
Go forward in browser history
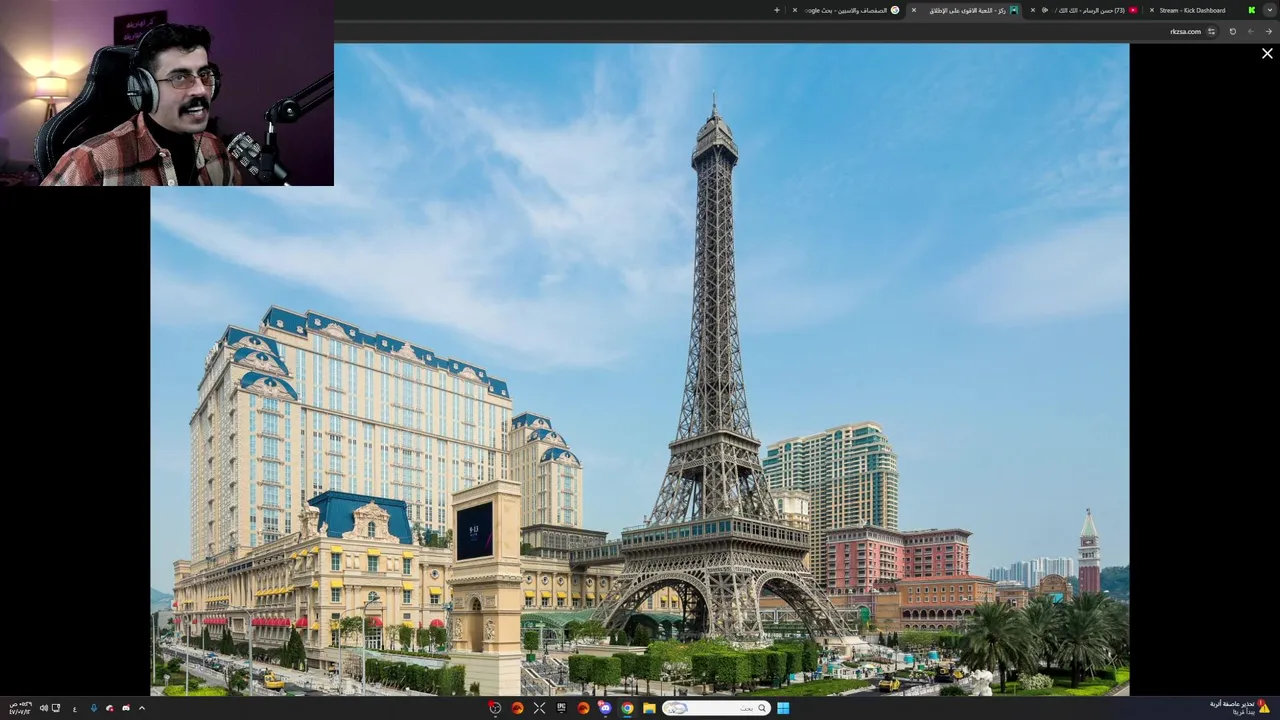[1251, 31]
